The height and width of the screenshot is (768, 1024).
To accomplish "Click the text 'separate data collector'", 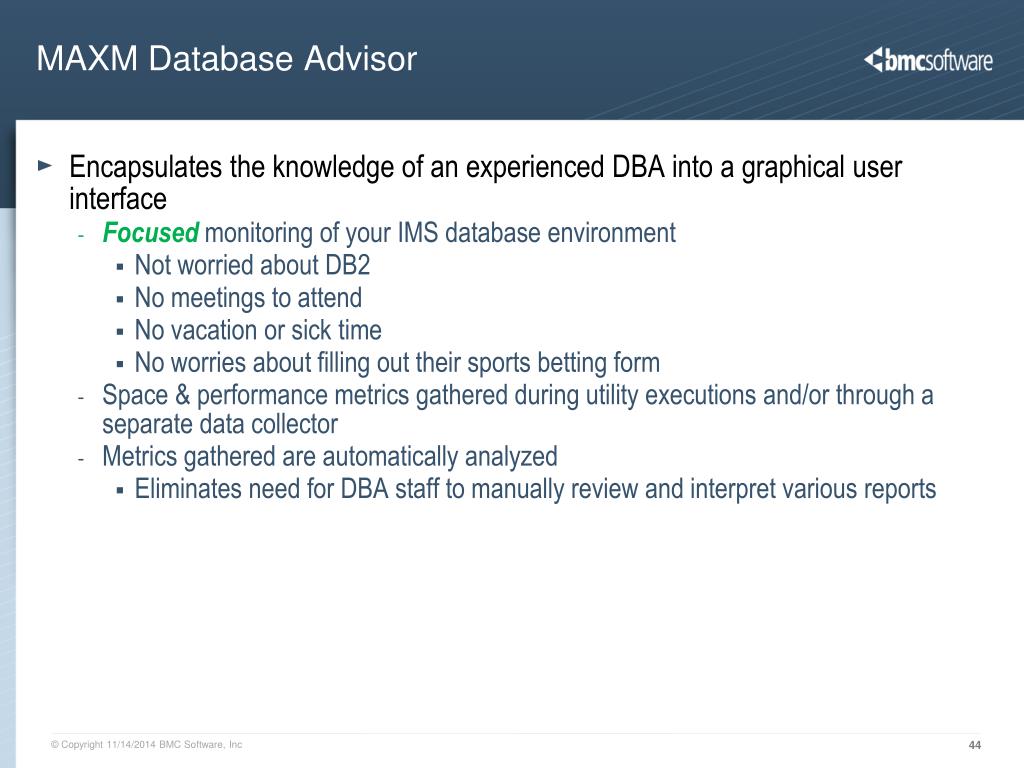I will [220, 424].
